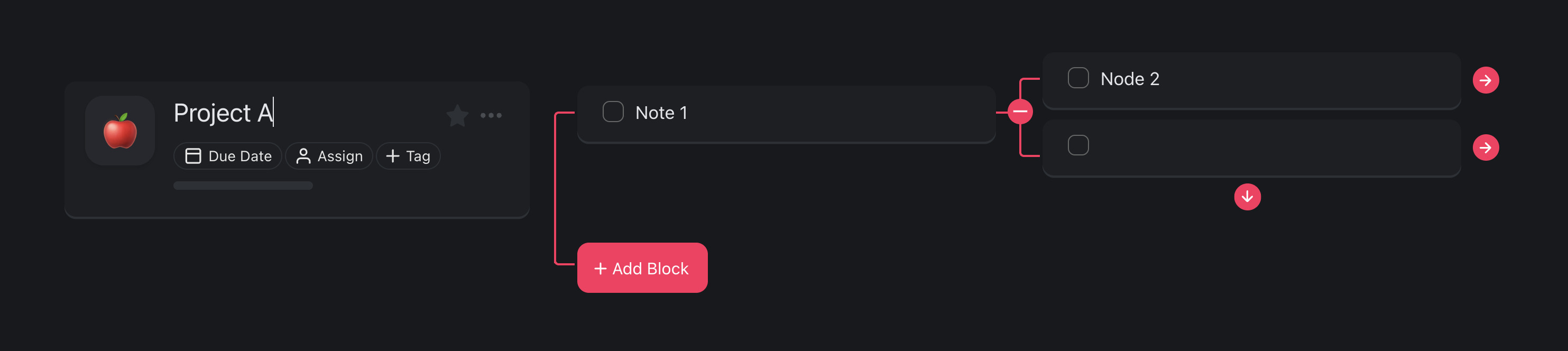The height and width of the screenshot is (351, 1568).
Task: Select the Note 1 text
Action: coord(661,113)
